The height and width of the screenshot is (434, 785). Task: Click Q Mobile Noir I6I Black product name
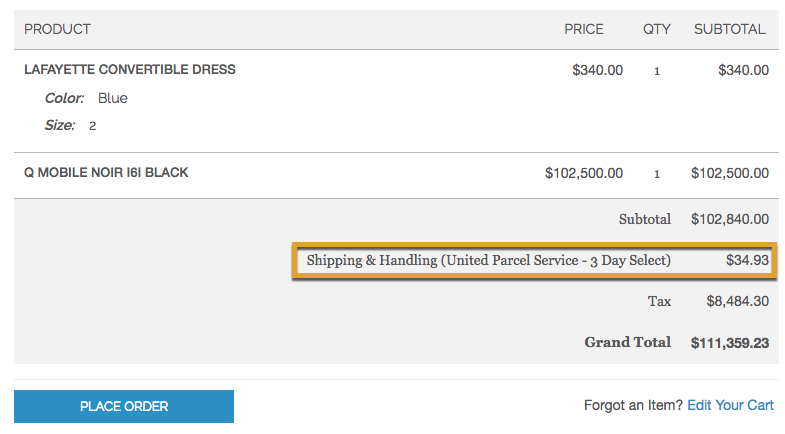pos(106,172)
